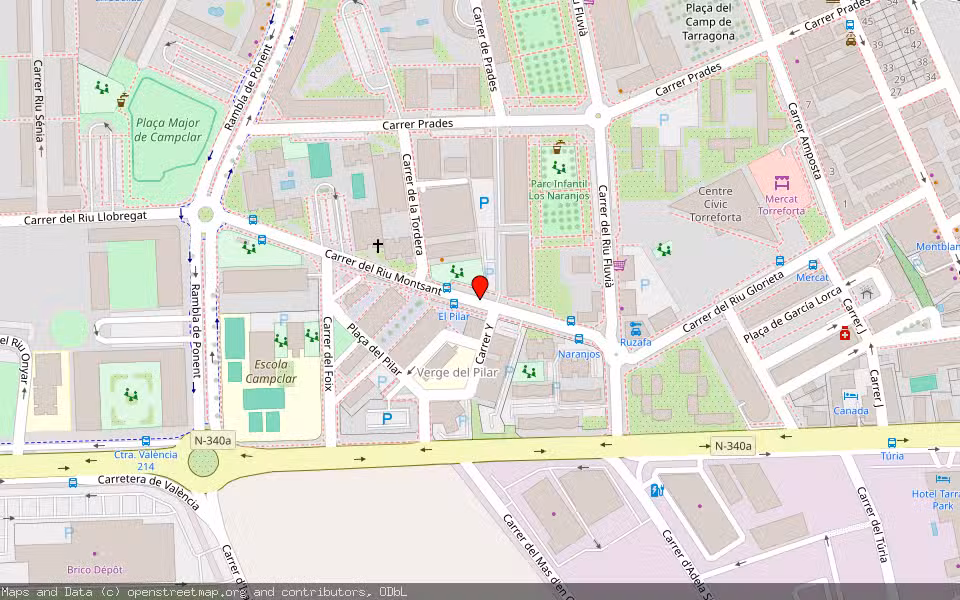Select the Naranjos bus stop icon

[x=579, y=339]
